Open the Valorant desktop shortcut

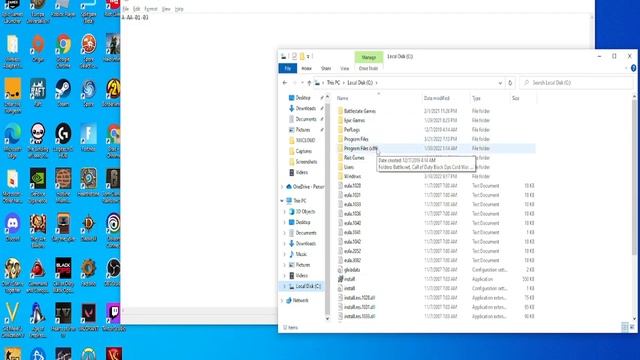tap(88, 317)
